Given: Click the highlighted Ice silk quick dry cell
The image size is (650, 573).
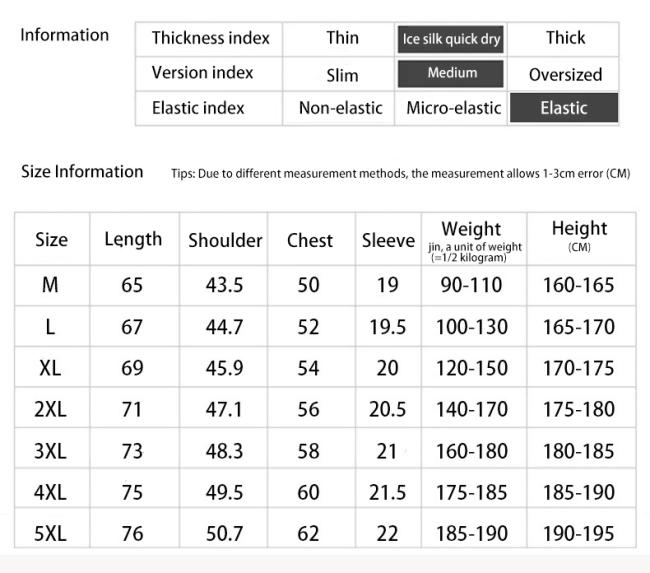Looking at the screenshot, I should click(x=451, y=39).
